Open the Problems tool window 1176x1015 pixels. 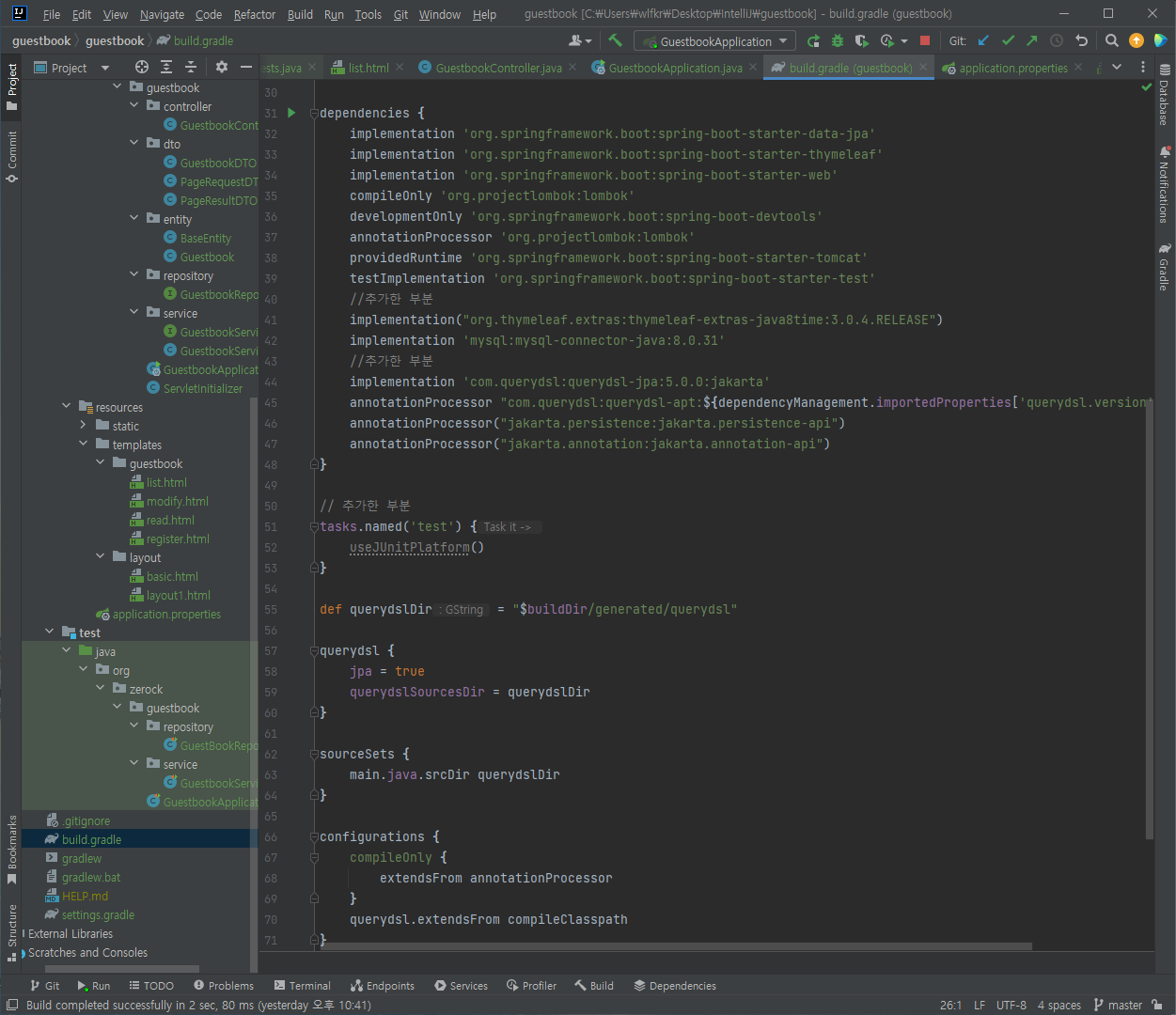point(224,986)
